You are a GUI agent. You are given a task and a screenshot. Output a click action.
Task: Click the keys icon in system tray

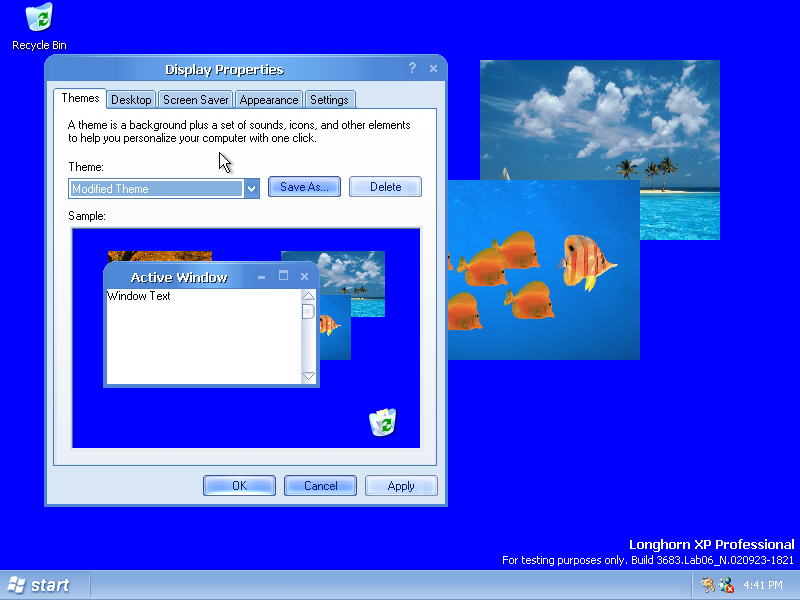pyautogui.click(x=707, y=585)
